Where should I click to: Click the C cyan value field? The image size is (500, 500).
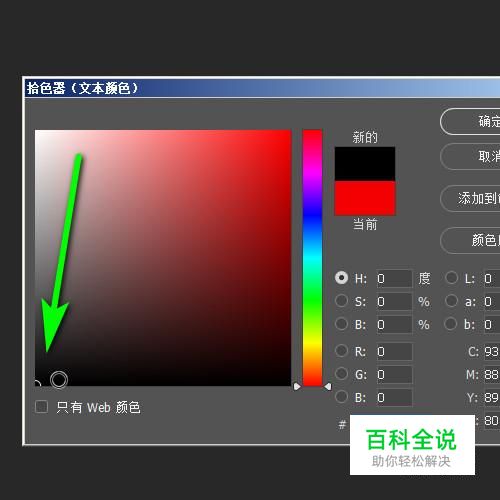pos(492,352)
